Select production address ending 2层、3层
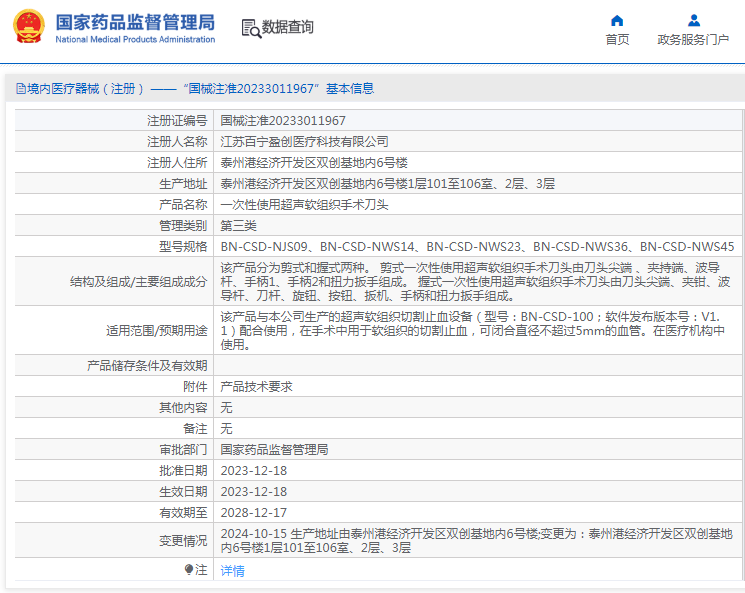 (x=387, y=184)
